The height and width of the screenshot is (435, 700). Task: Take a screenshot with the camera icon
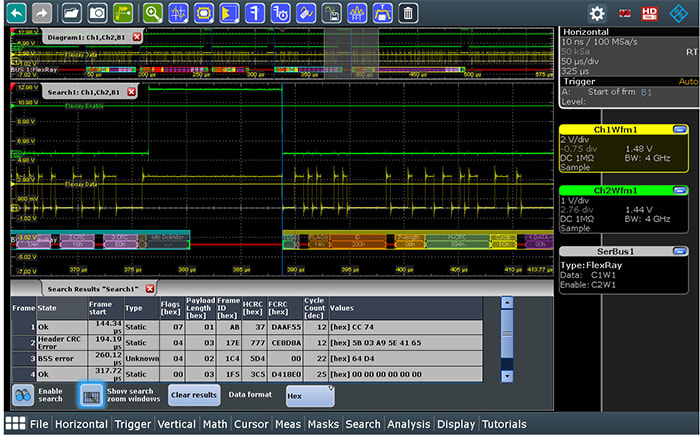[x=97, y=13]
